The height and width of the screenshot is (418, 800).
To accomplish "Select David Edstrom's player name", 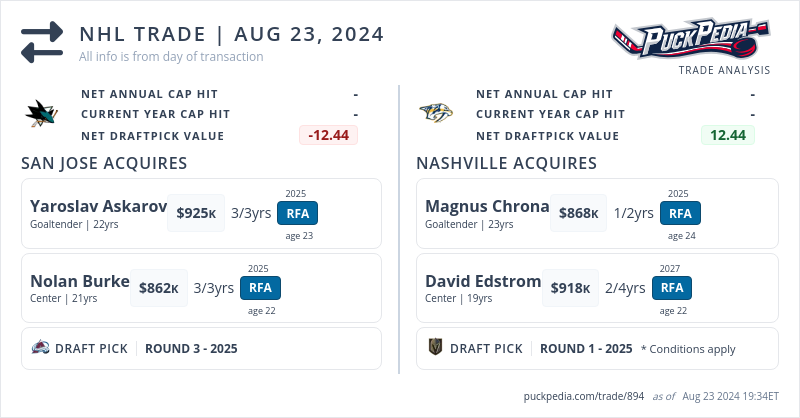I will [485, 281].
